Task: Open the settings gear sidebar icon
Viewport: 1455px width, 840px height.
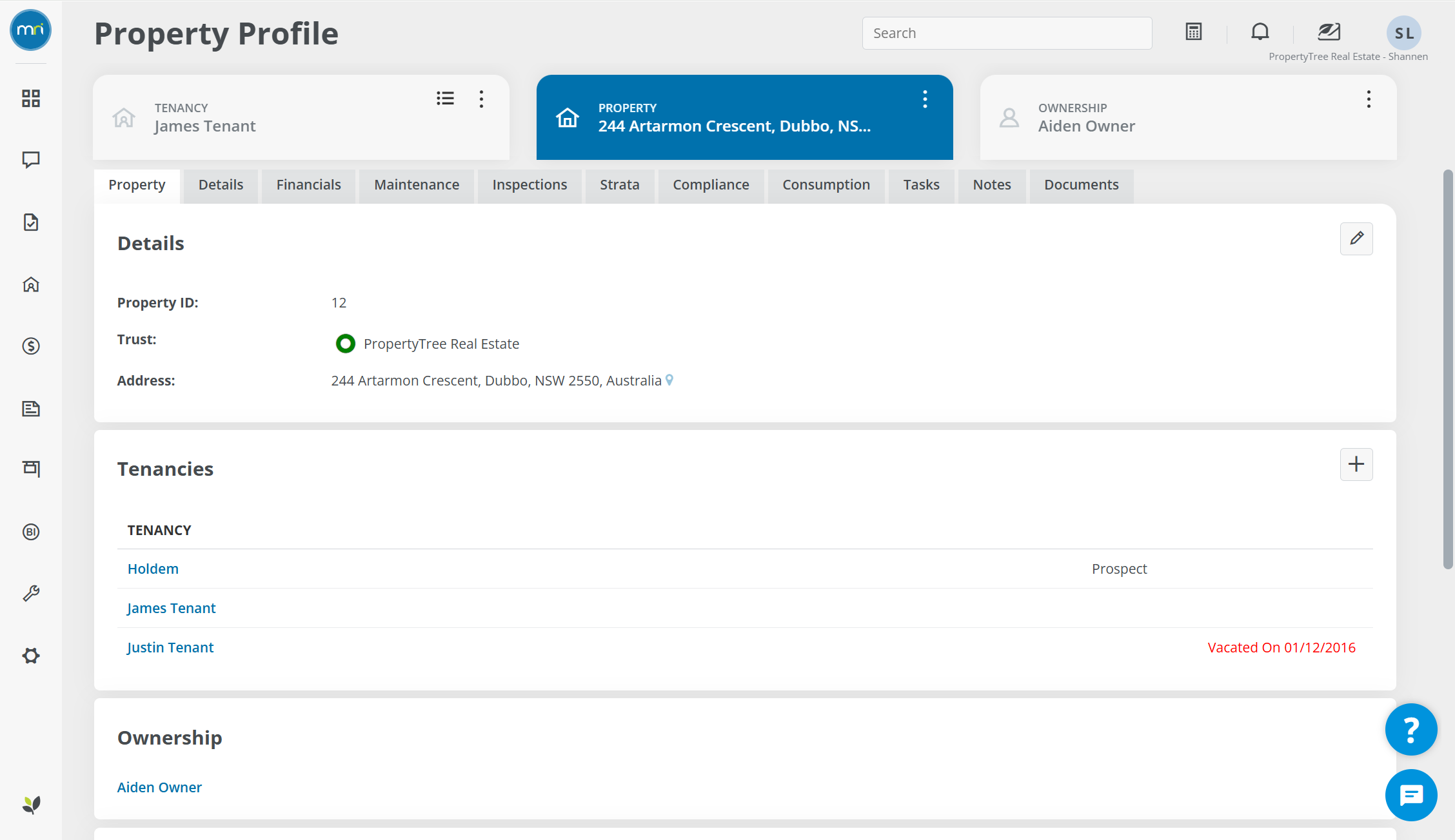Action: coord(31,656)
